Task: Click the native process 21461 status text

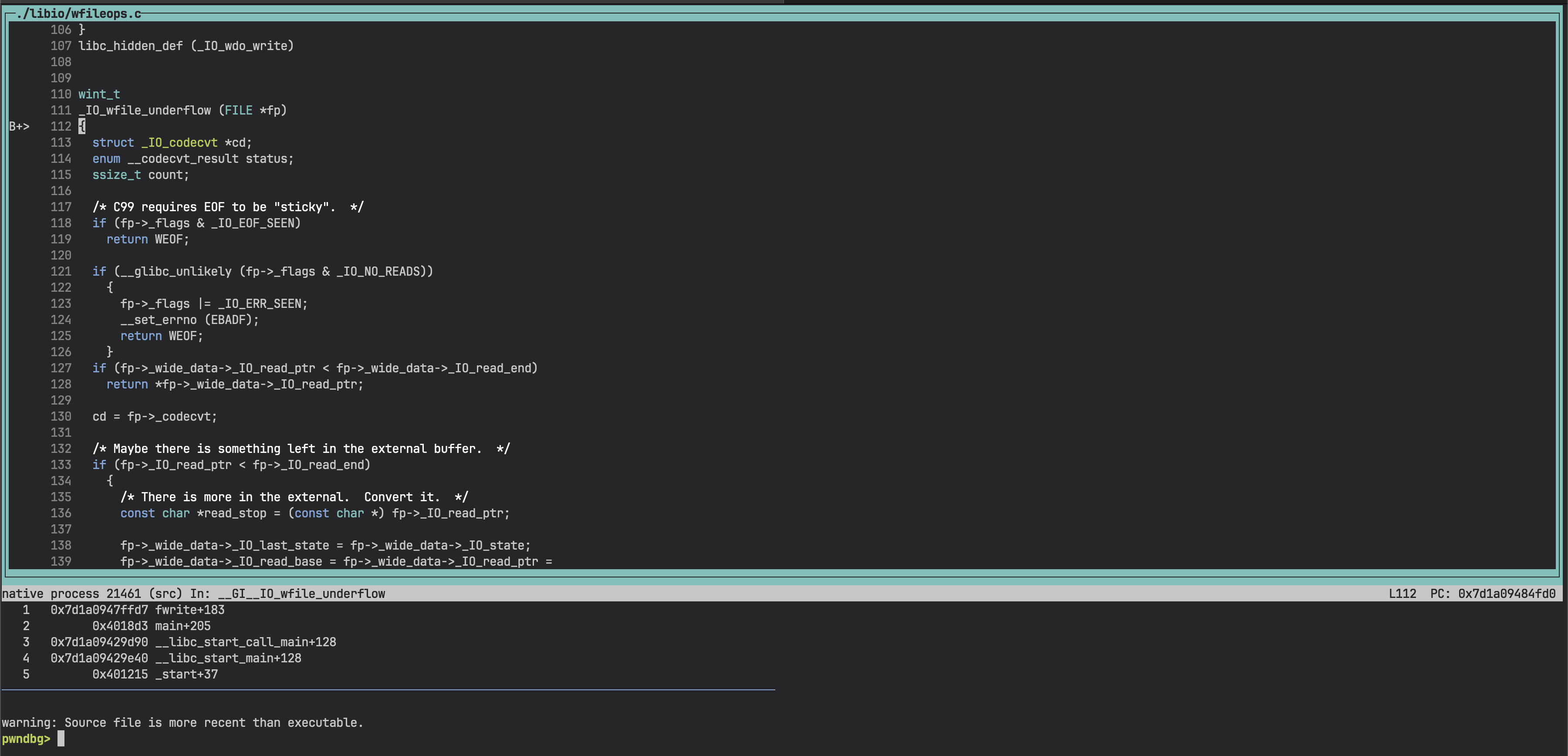Action: pos(73,594)
